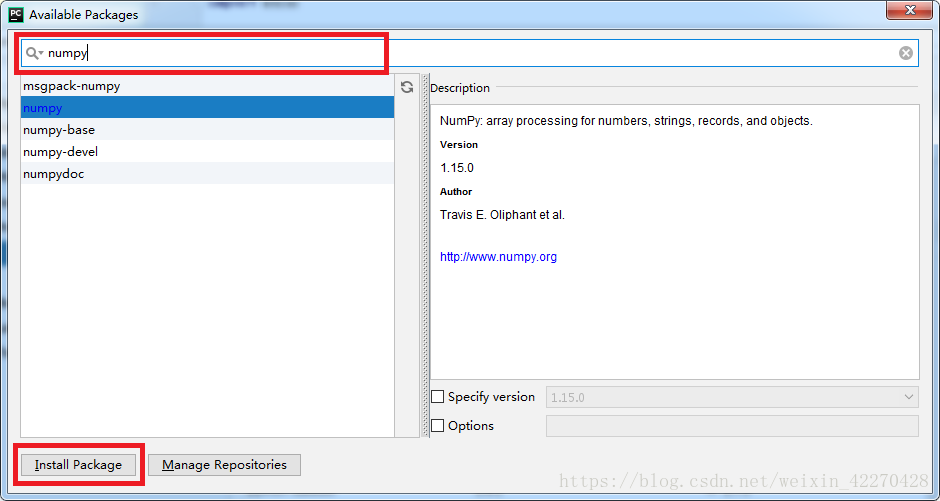This screenshot has width=940, height=501.
Task: Enable the Specify version checkbox
Action: (438, 397)
